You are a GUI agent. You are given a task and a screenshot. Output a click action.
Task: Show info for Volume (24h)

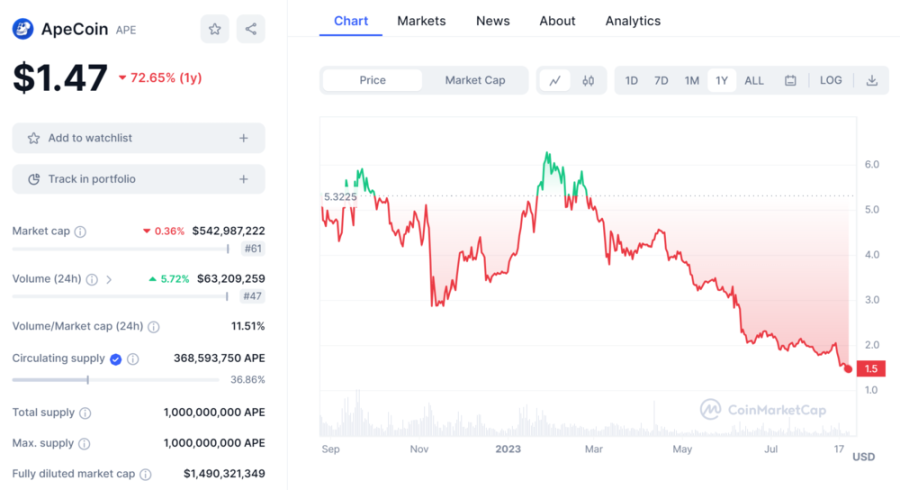[92, 279]
